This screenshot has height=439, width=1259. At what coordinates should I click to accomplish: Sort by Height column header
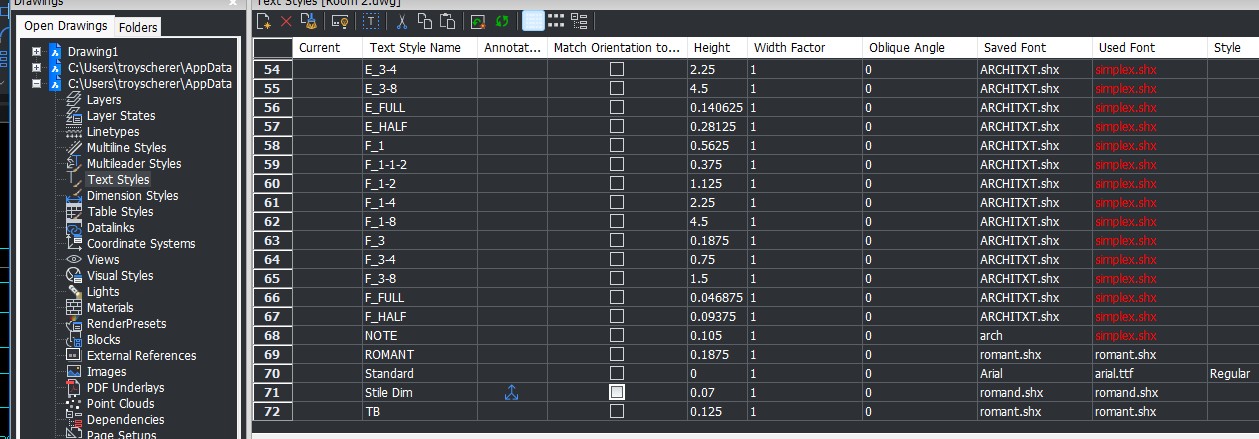pos(717,47)
